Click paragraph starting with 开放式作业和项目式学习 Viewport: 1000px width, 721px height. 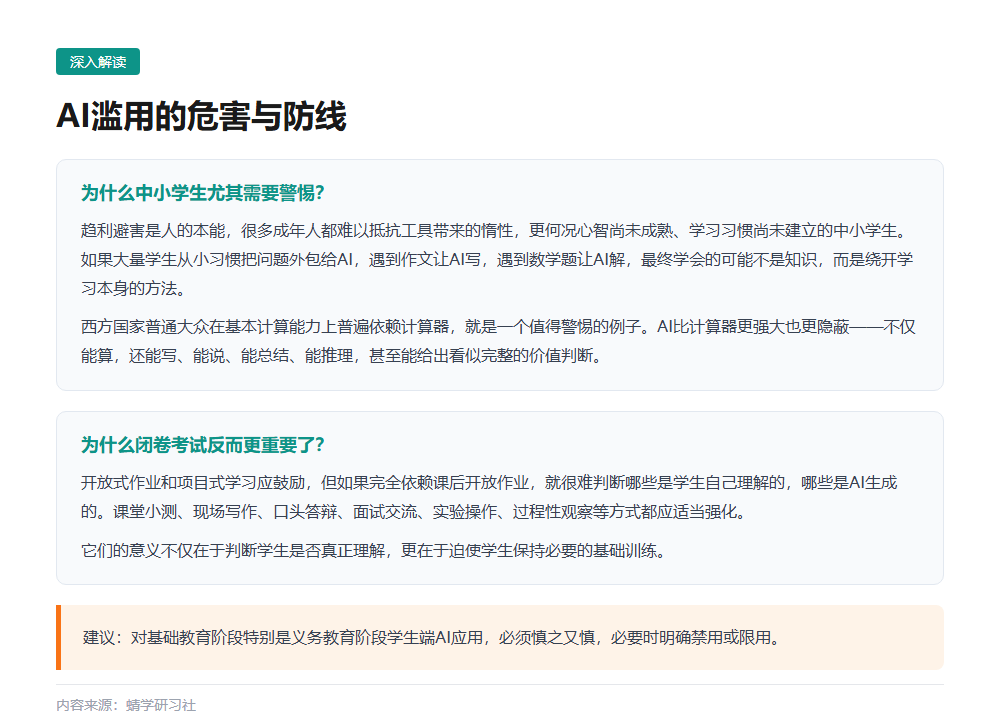click(x=489, y=497)
